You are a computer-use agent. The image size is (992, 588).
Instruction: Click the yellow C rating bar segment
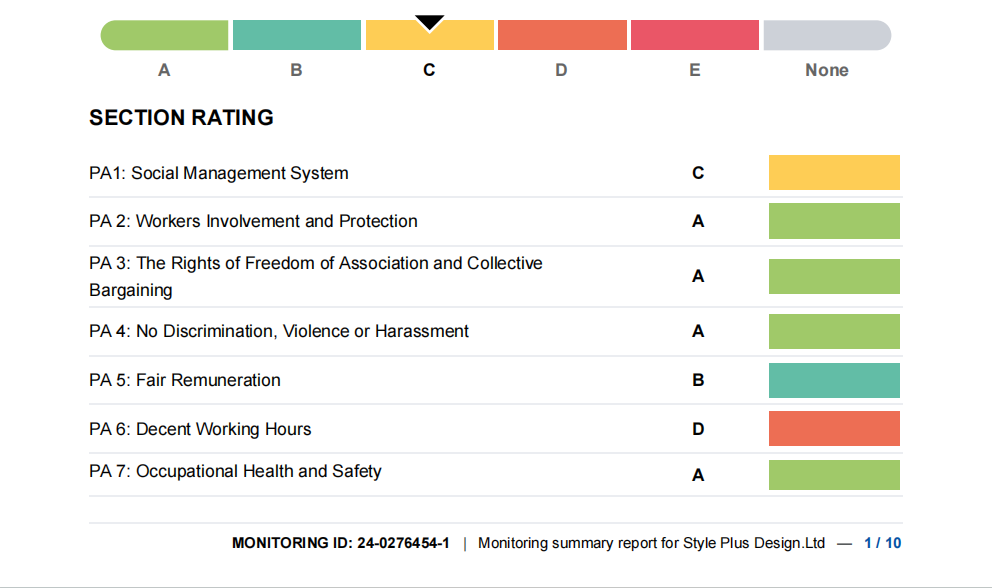(x=429, y=40)
